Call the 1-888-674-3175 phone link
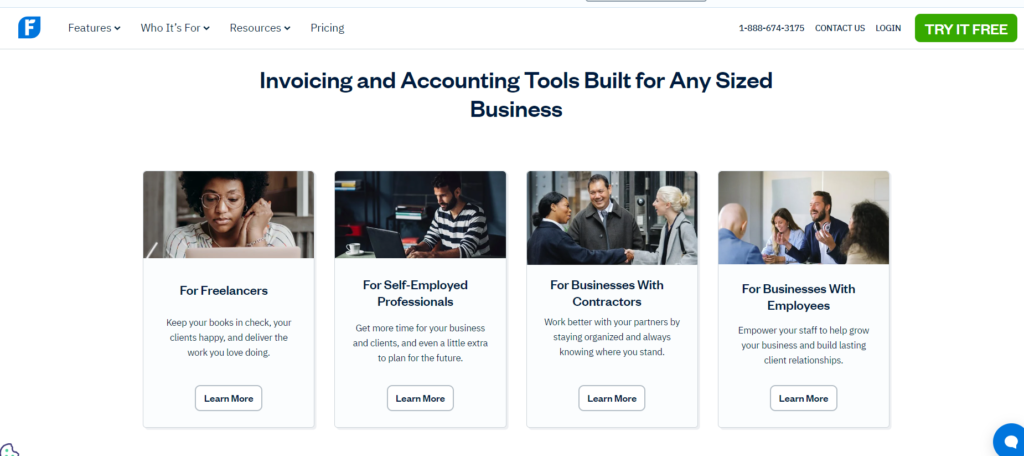The image size is (1024, 456). 771,28
